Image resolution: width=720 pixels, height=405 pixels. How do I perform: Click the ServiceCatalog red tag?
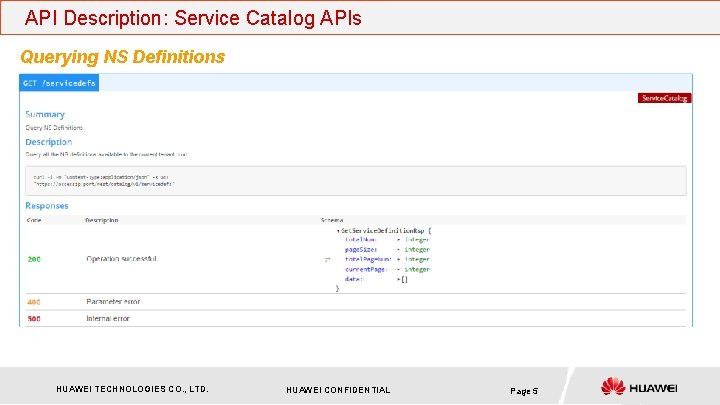(x=664, y=98)
